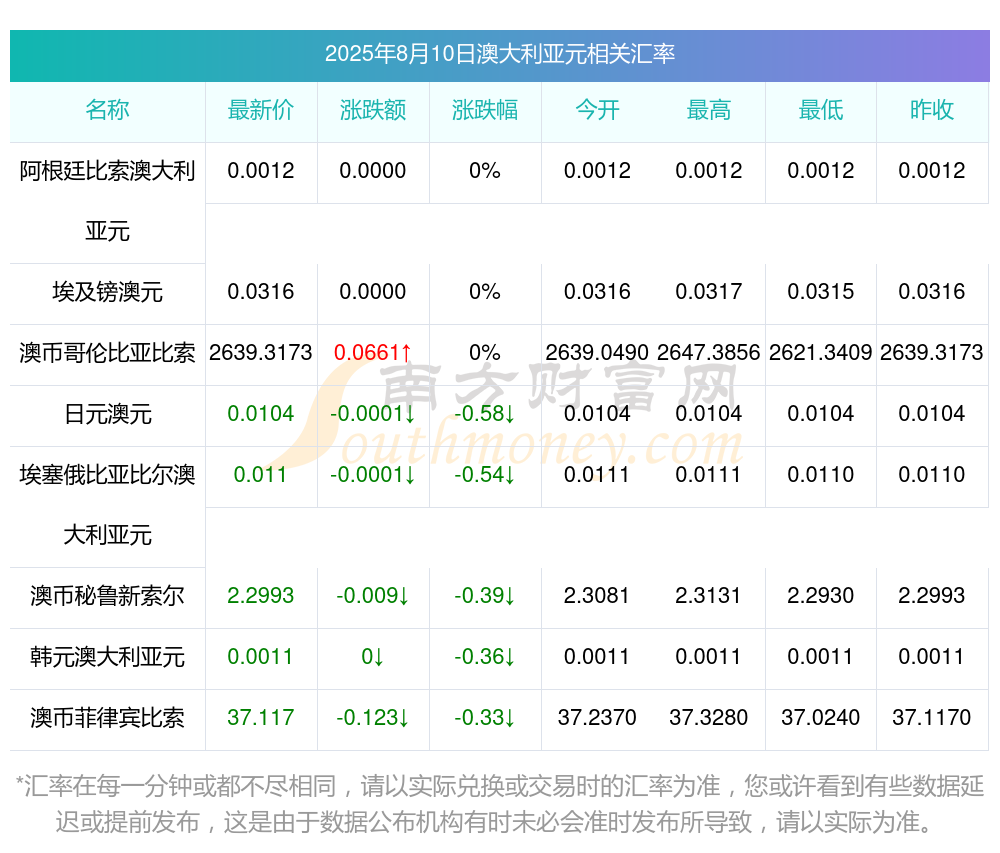The height and width of the screenshot is (853, 1000).
Task: Click the opening price 2.3081
Action: 597,595
